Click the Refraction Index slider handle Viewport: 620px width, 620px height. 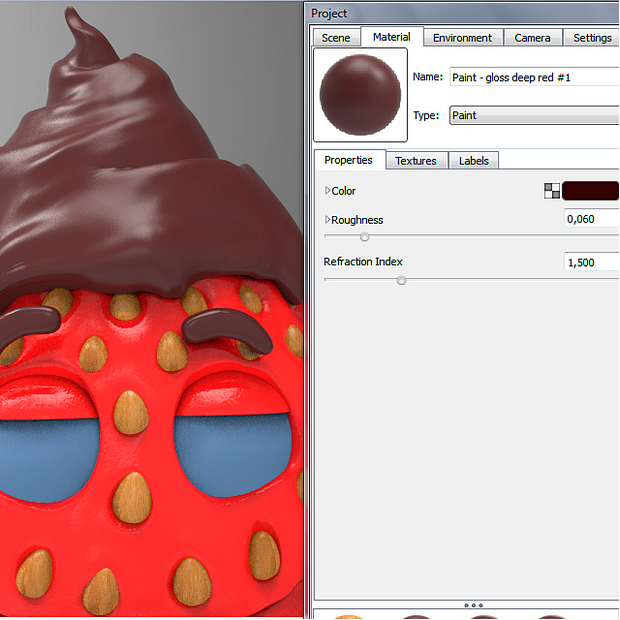tap(402, 280)
